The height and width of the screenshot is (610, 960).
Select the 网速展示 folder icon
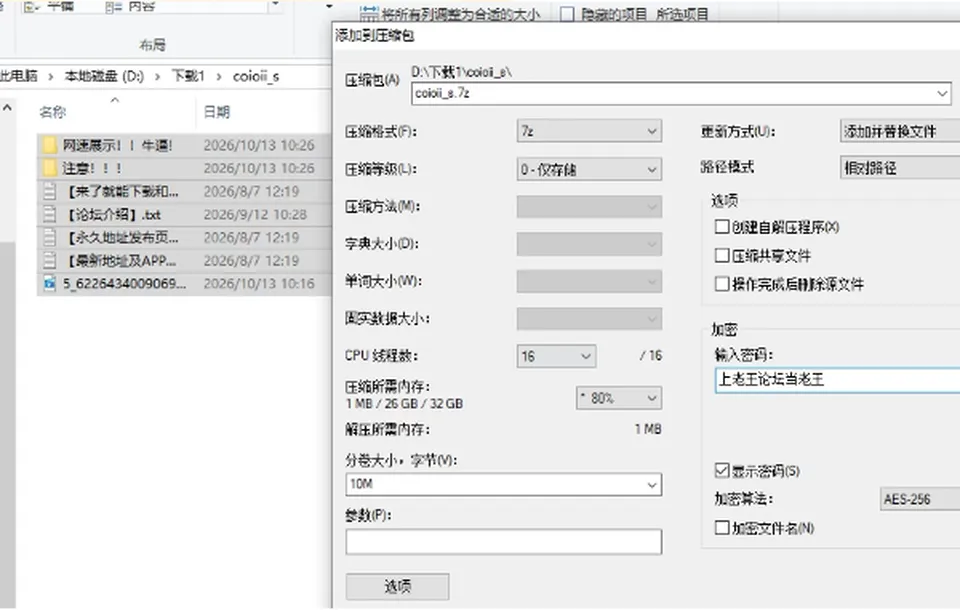coord(50,145)
